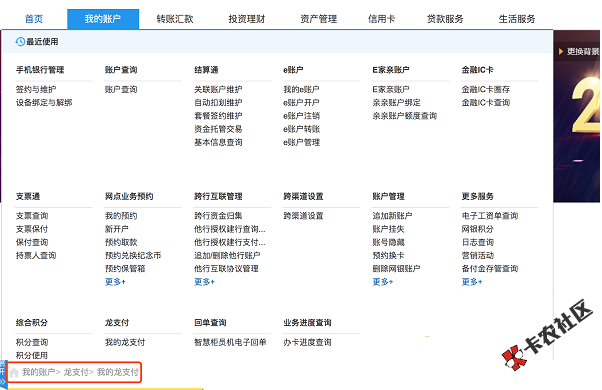Open 亲亲账户额度查询 link
602x390 pixels.
[405, 116]
